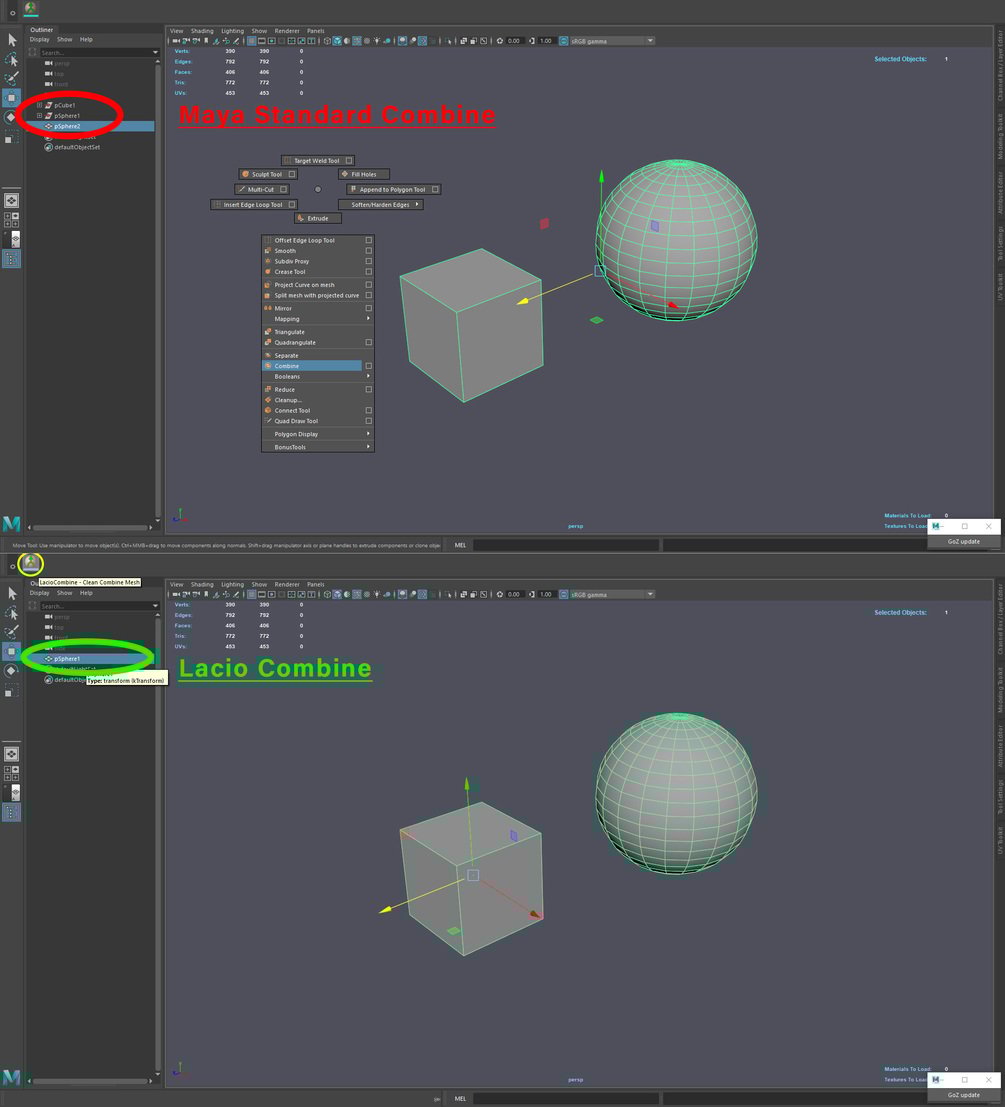Viewport: 1005px width, 1107px height.
Task: Open Outliner search dropdown arrow in Maya Standard window
Action: 155,52
